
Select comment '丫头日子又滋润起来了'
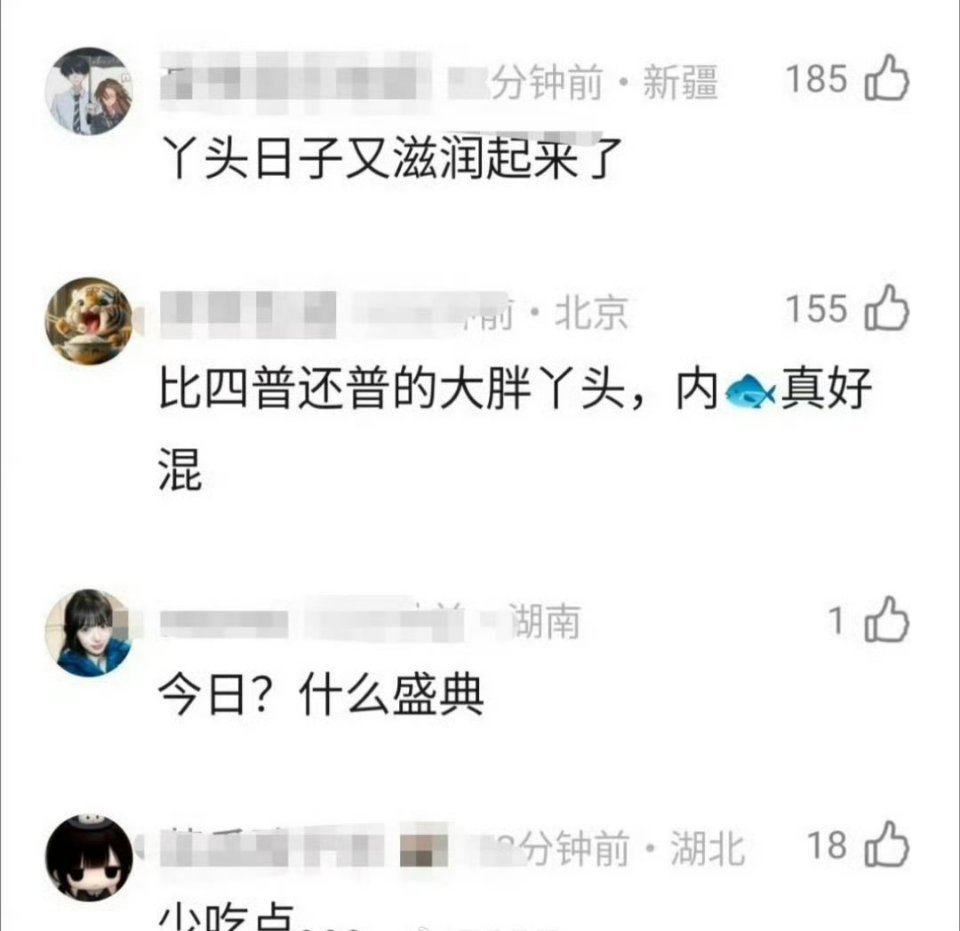391,159
